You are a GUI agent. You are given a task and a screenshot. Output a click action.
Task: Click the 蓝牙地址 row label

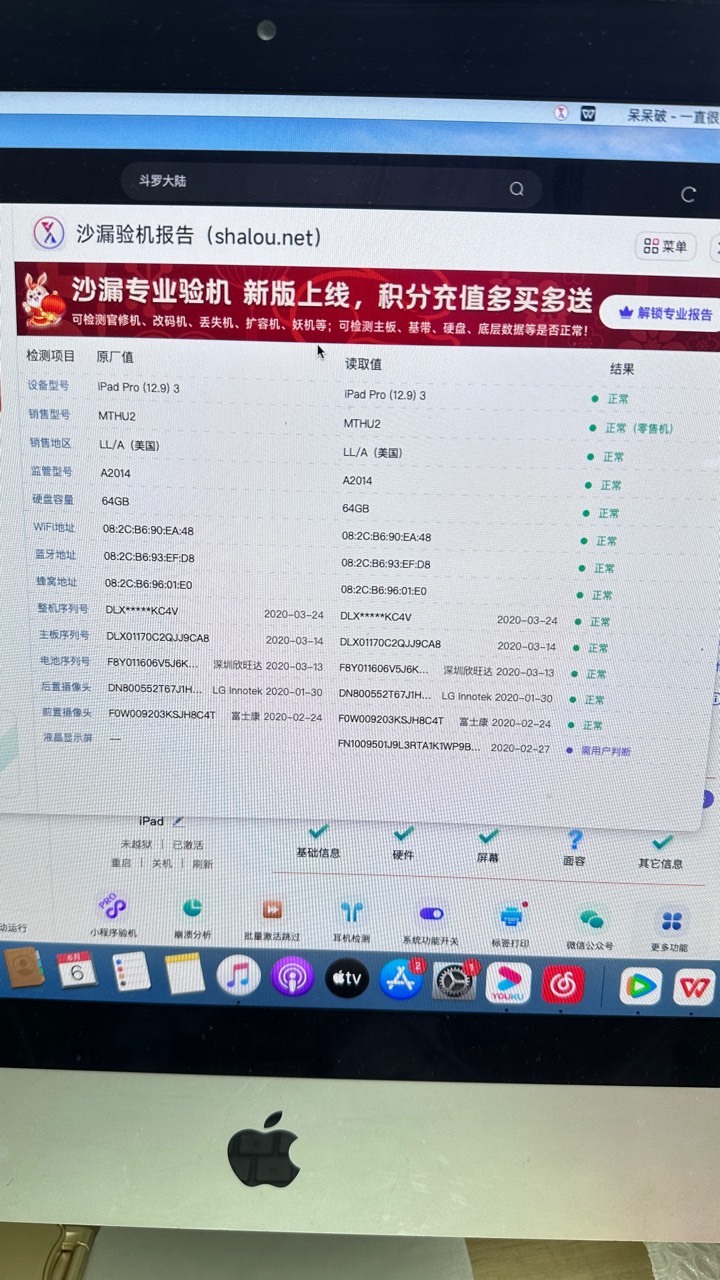(55, 554)
